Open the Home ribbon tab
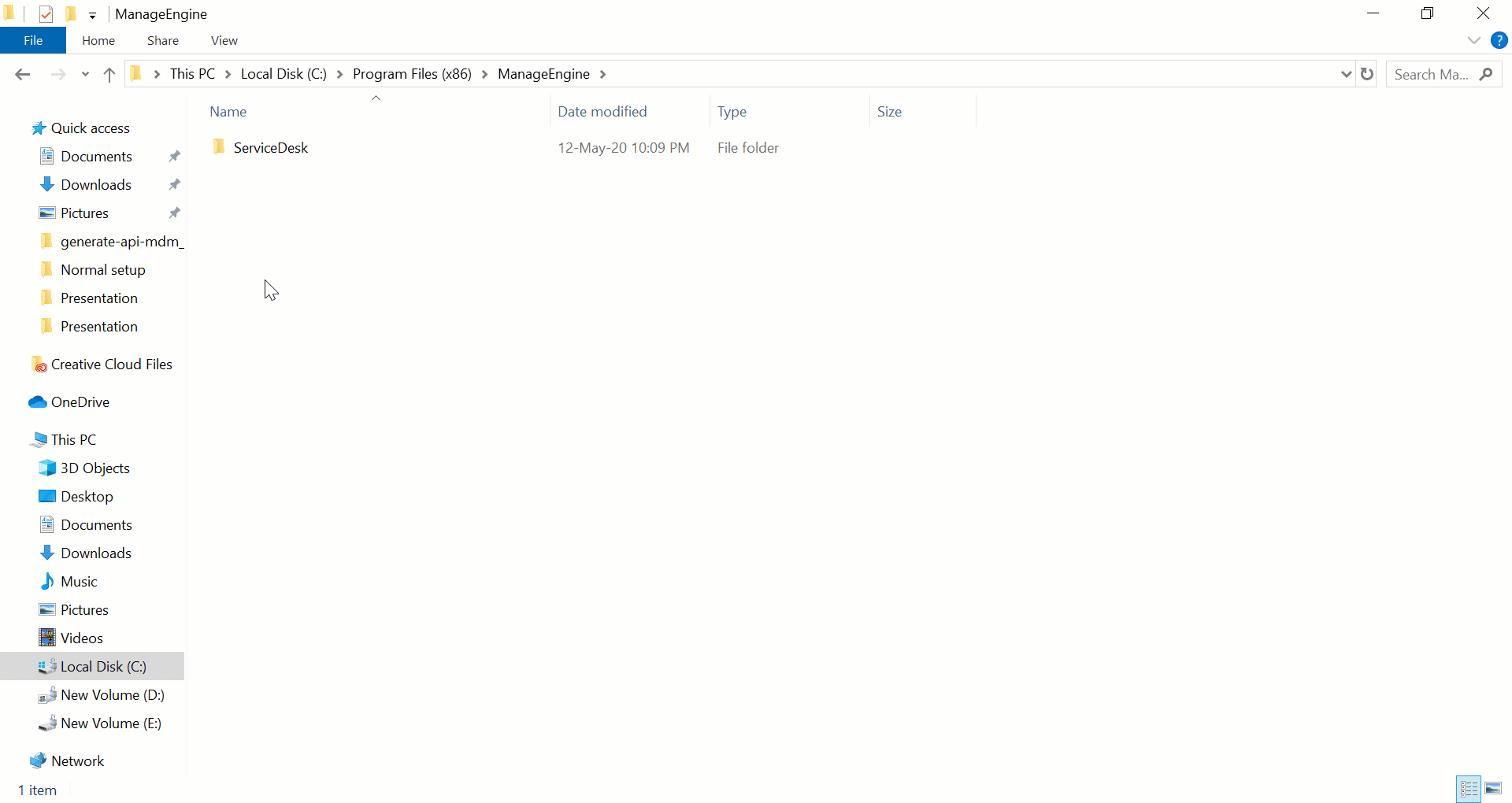Screen dimensions: 1512x803 pyautogui.click(x=98, y=40)
